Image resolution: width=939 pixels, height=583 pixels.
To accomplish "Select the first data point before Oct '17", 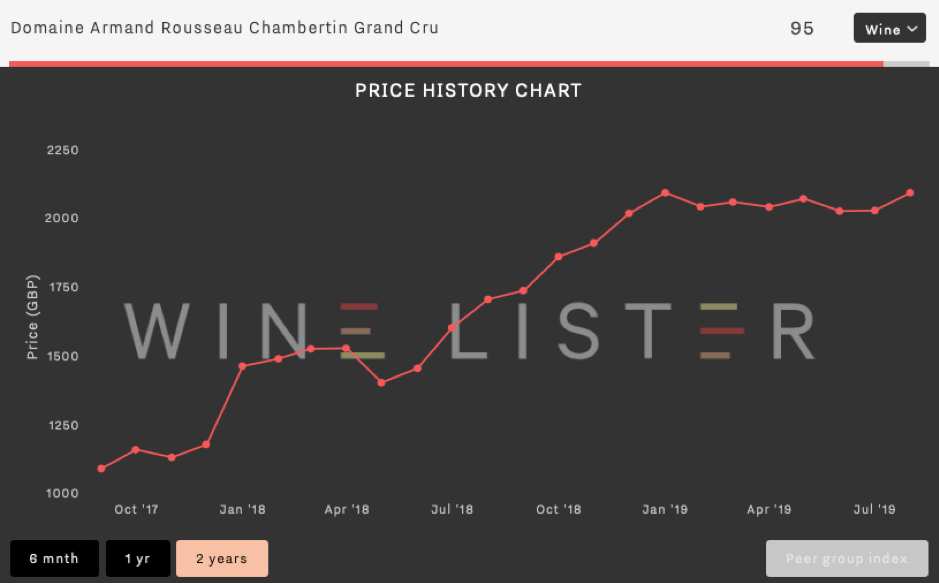I will [101, 469].
